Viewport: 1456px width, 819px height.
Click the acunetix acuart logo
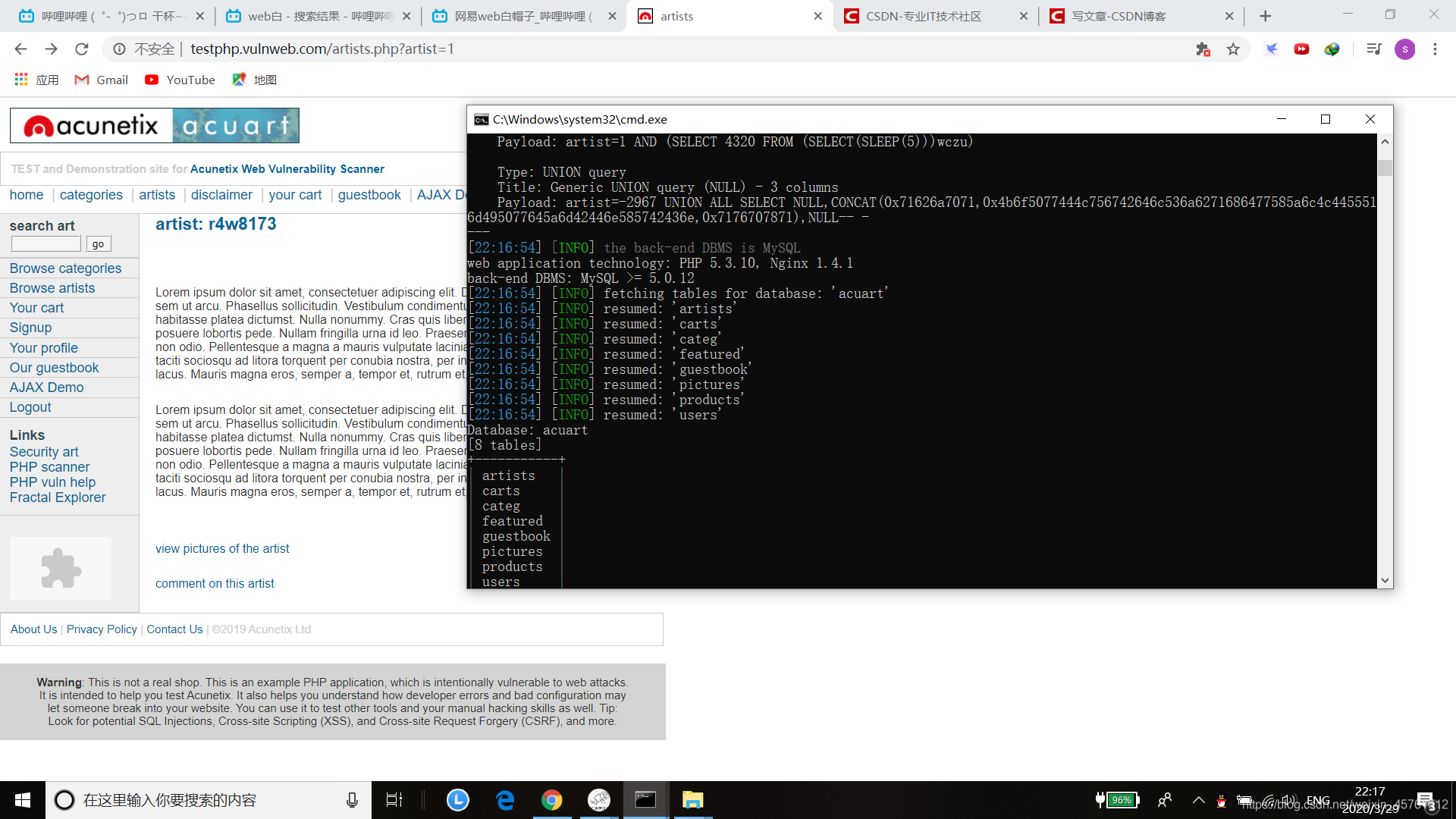pos(155,125)
